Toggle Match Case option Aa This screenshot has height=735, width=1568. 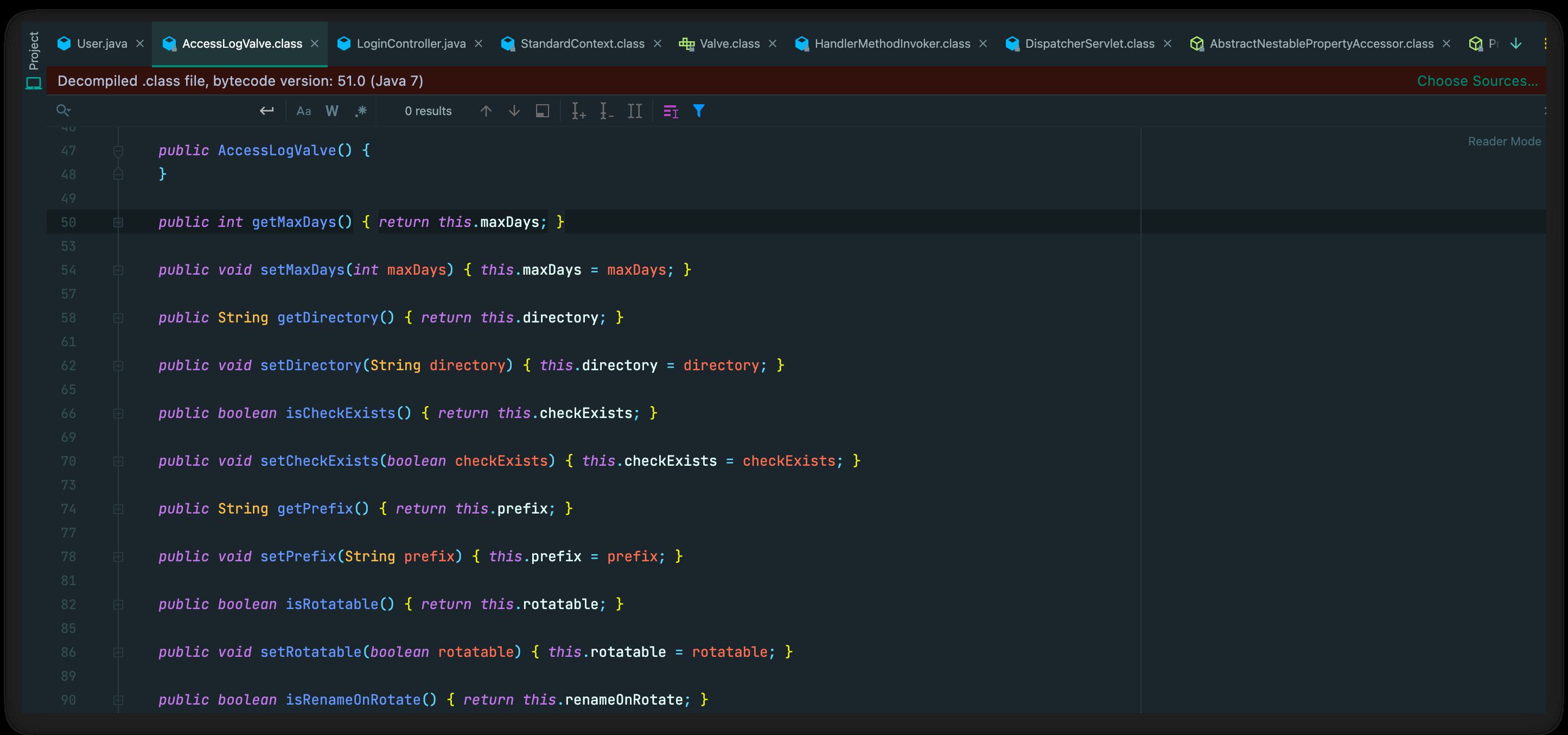[x=303, y=111]
